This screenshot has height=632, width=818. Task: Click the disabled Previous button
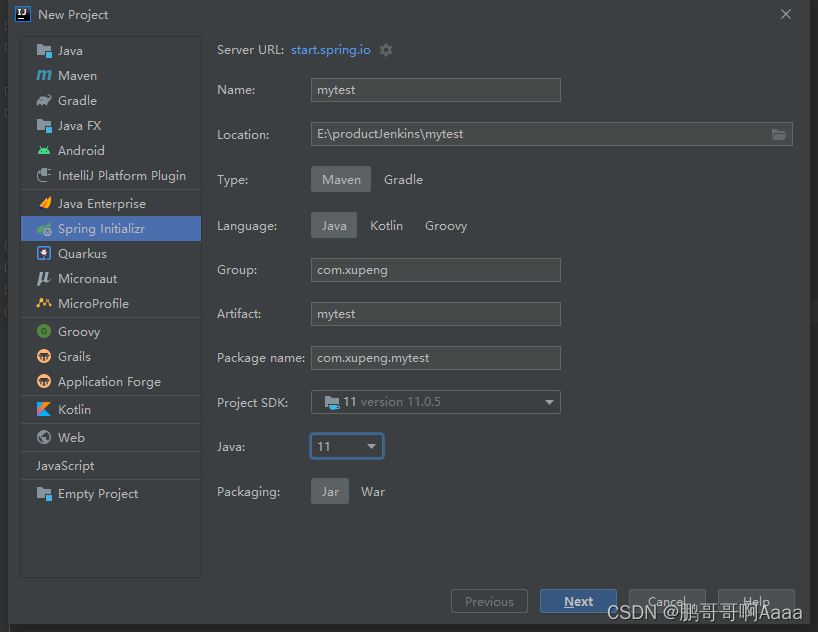pos(489,601)
